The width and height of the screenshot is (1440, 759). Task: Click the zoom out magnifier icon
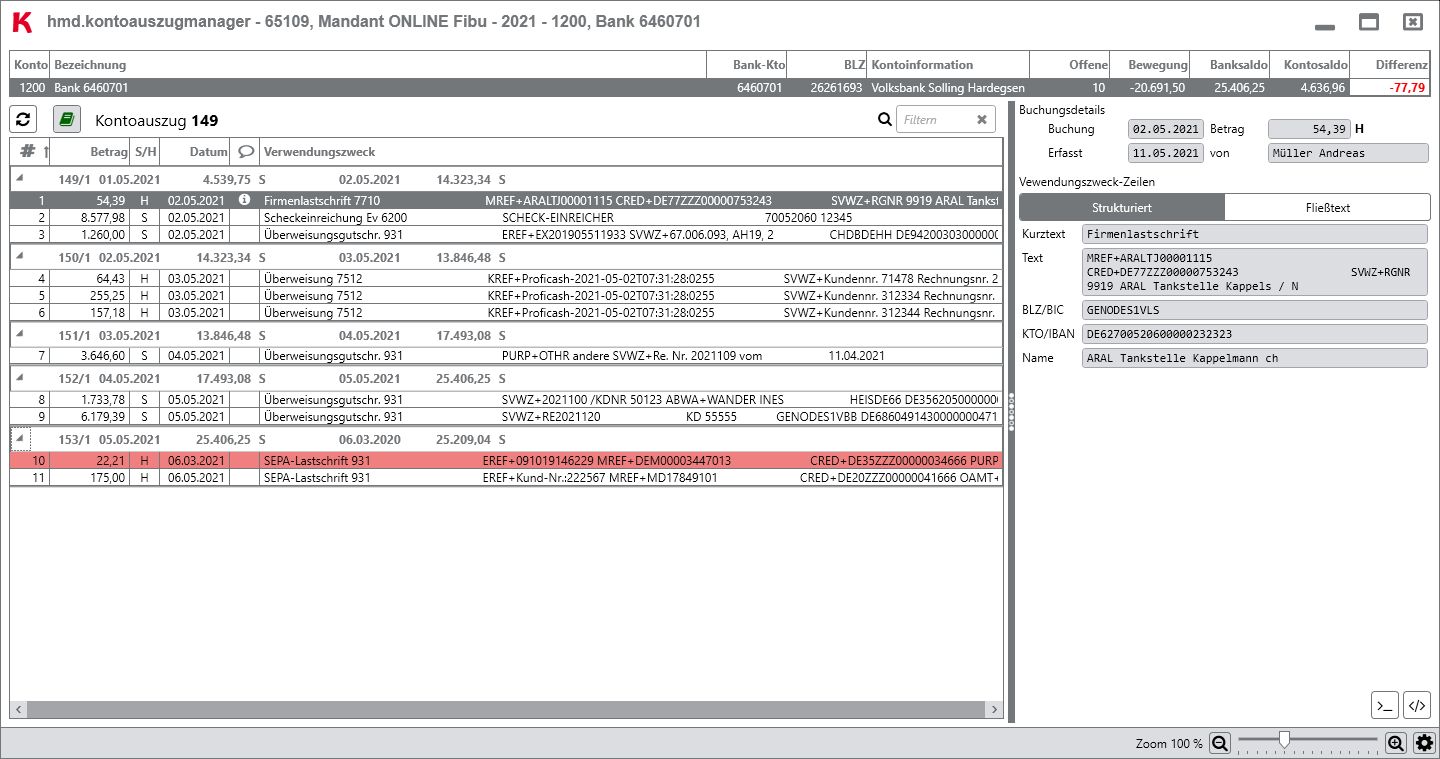click(x=1220, y=743)
